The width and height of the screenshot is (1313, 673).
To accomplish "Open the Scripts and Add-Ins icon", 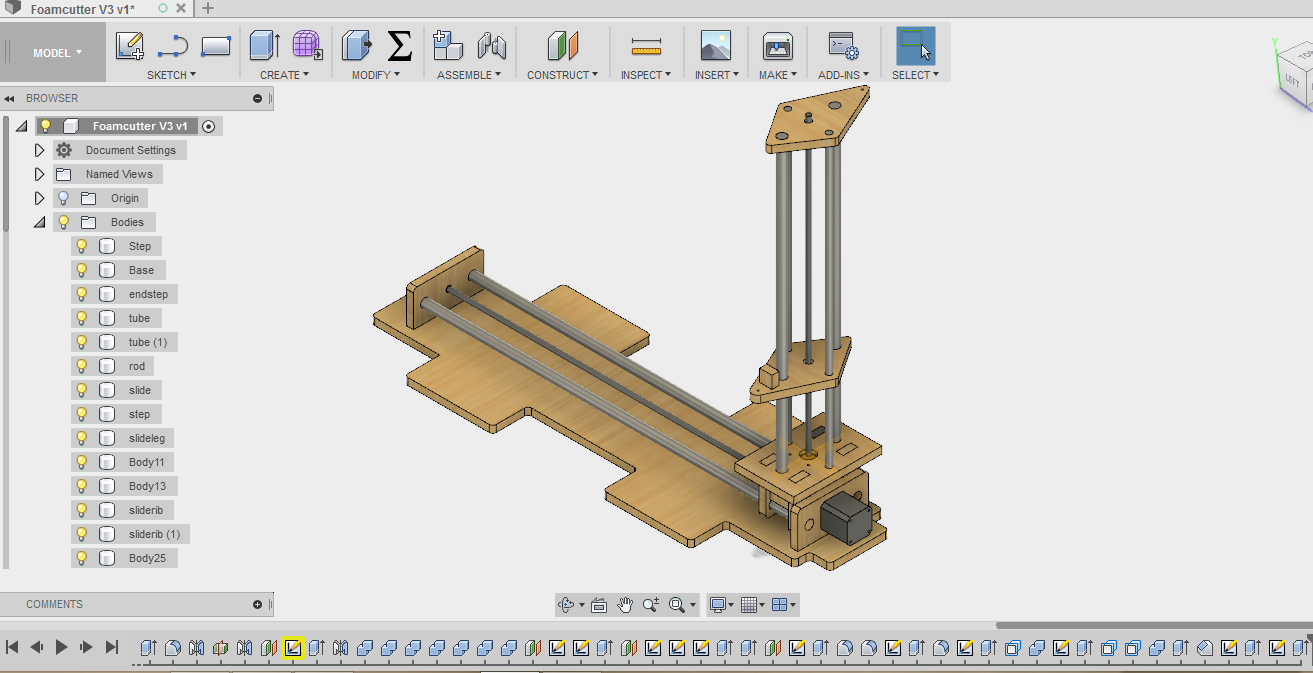I will [x=842, y=45].
